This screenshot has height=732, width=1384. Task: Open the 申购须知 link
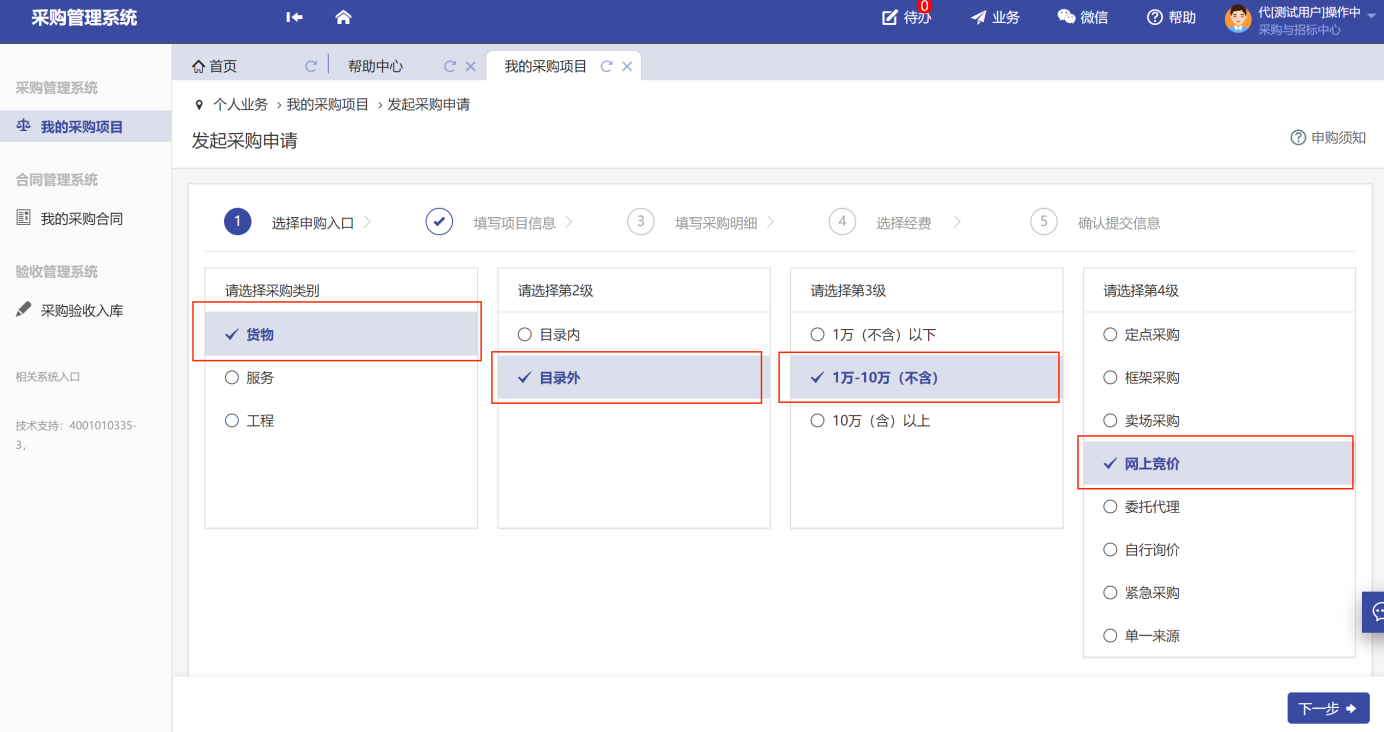1328,138
